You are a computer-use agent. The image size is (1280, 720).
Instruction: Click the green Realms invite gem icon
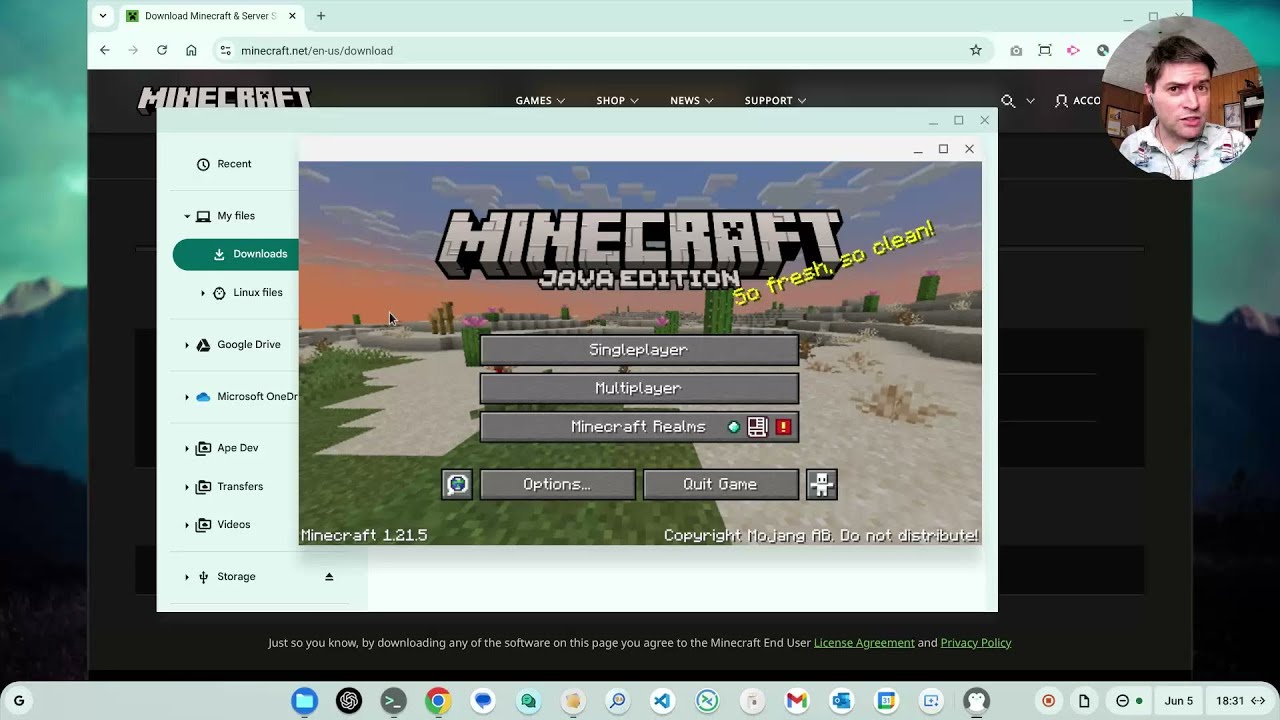(734, 427)
